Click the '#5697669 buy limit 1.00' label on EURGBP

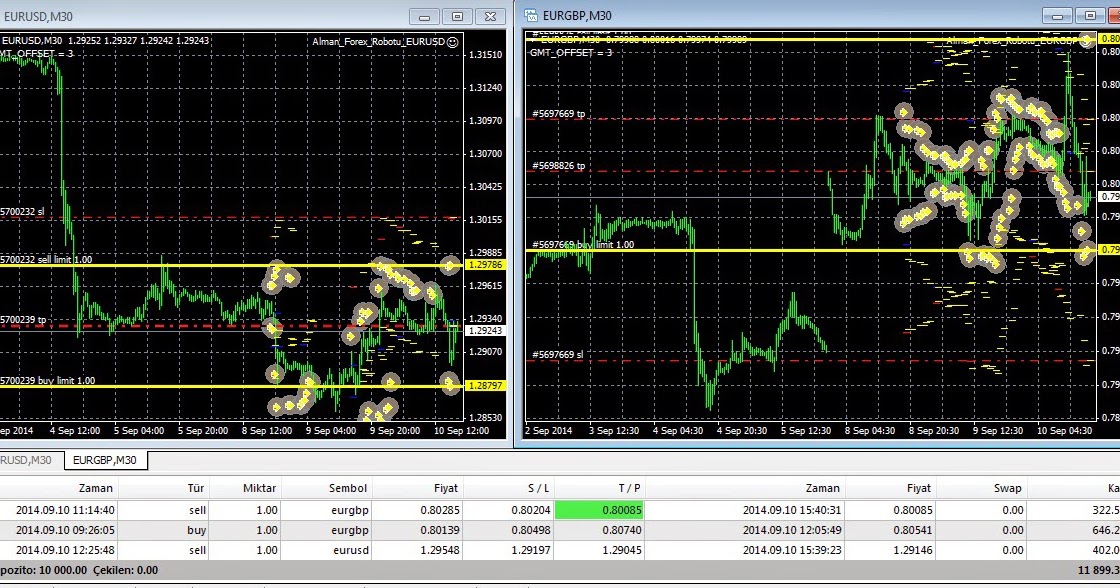tap(583, 244)
